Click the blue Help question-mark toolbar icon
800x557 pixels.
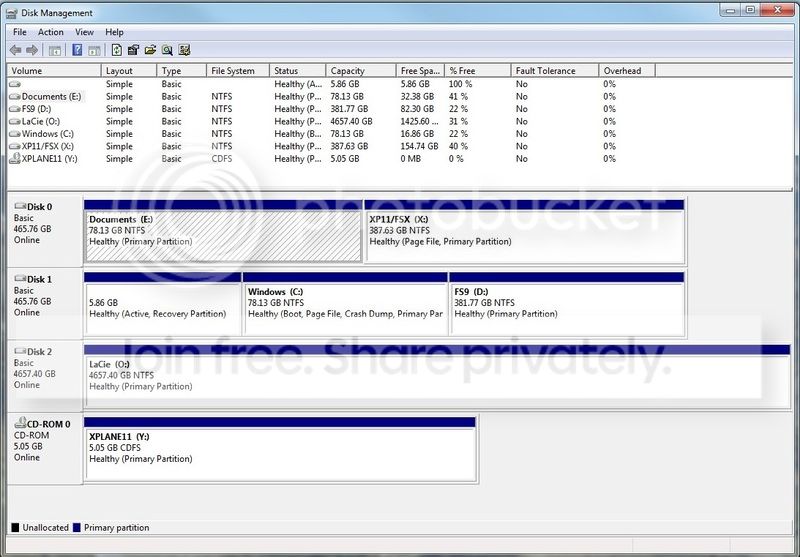(x=77, y=50)
